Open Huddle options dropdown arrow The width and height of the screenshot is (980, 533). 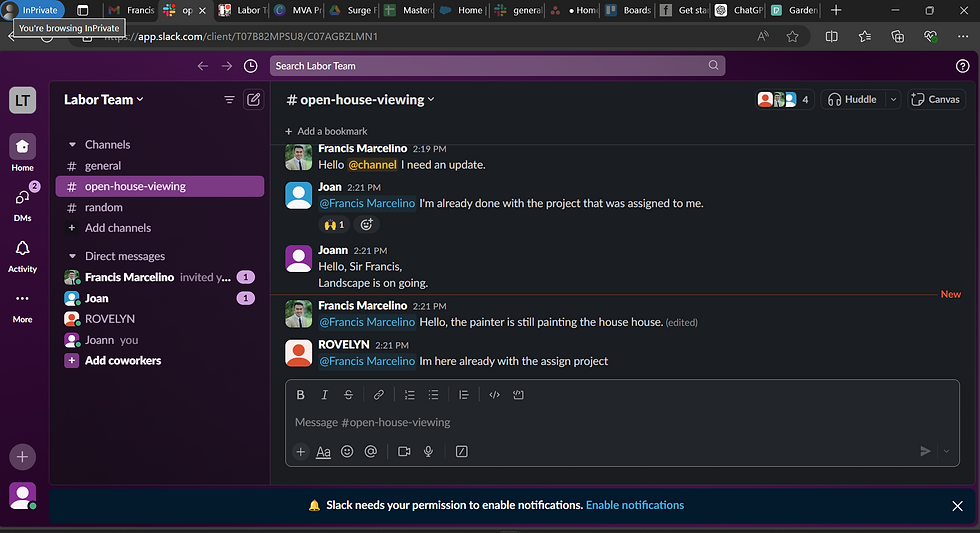click(x=893, y=99)
